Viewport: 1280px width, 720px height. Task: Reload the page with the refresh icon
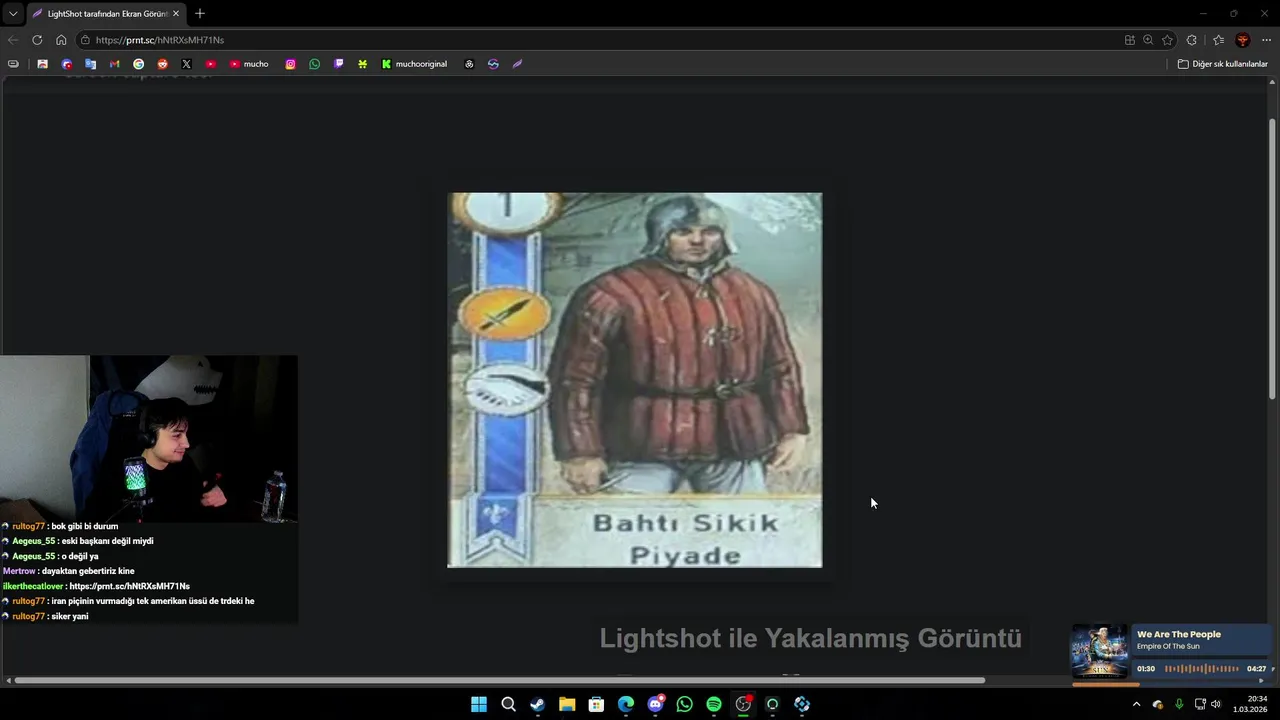pyautogui.click(x=37, y=40)
